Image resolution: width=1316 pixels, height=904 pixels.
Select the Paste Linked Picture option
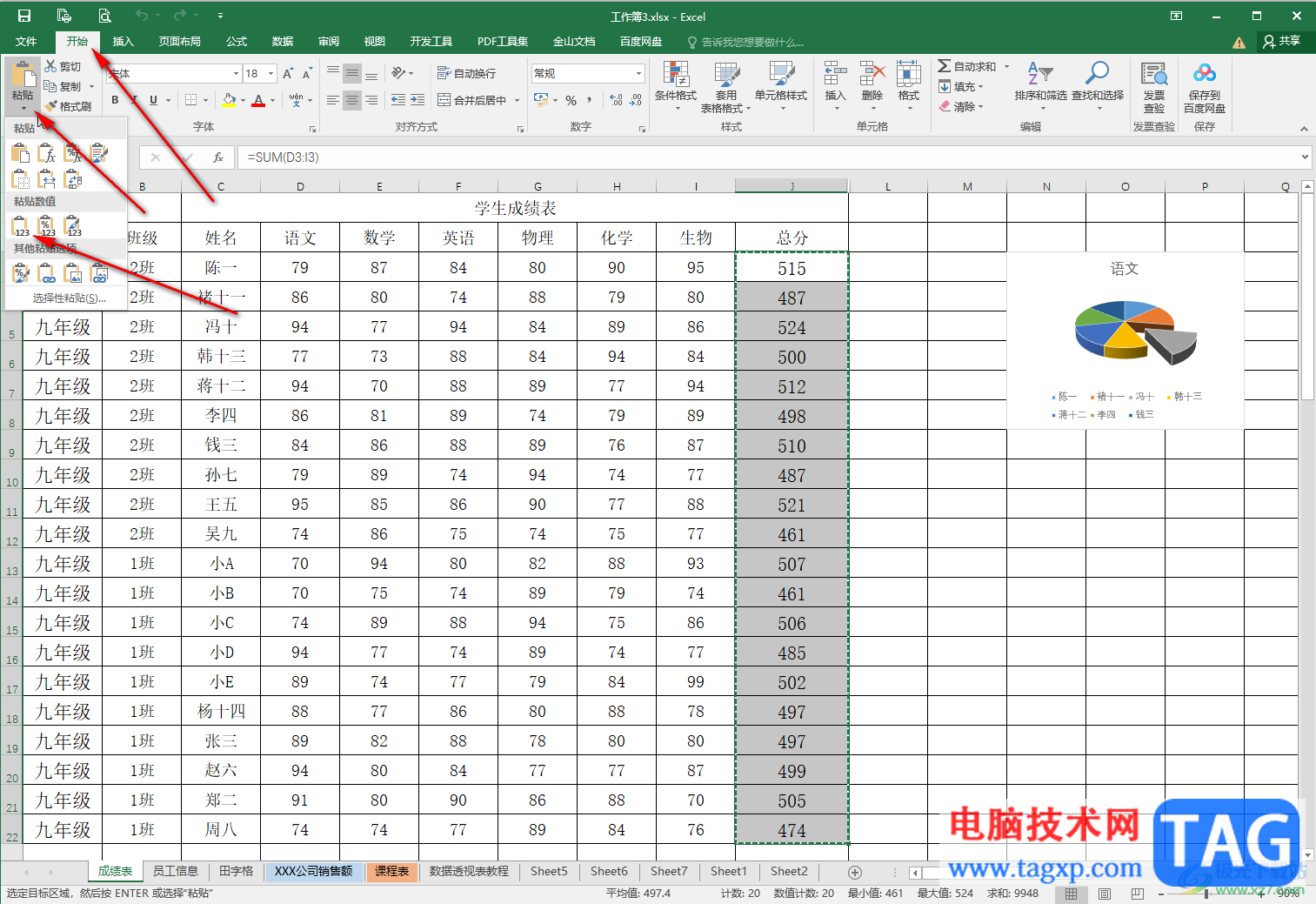point(100,273)
